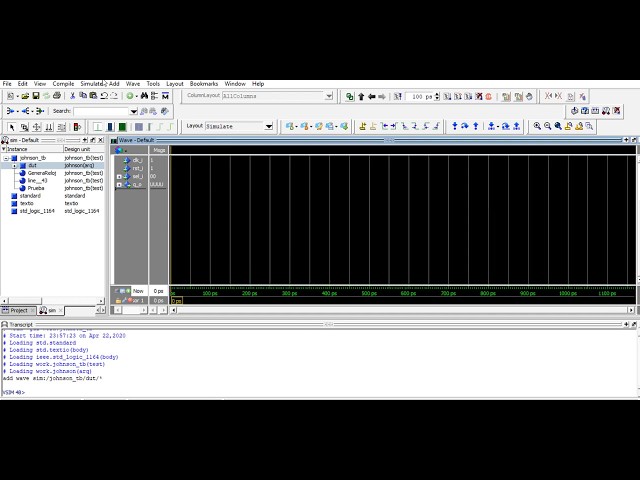Click the 0 ps cursor marker on timeline

tap(176, 301)
